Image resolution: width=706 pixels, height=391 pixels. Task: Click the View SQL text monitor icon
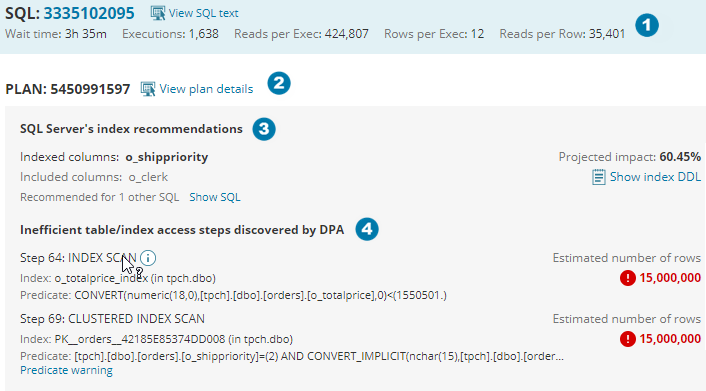pyautogui.click(x=158, y=14)
